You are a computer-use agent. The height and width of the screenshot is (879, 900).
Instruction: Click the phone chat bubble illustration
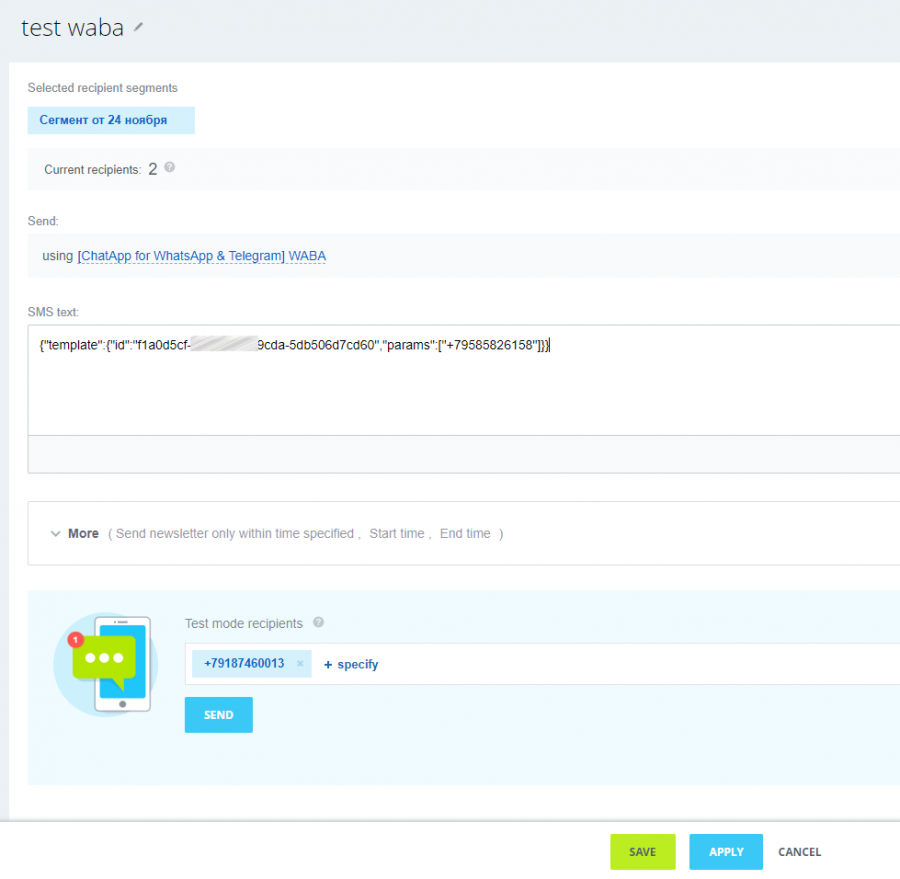(104, 663)
